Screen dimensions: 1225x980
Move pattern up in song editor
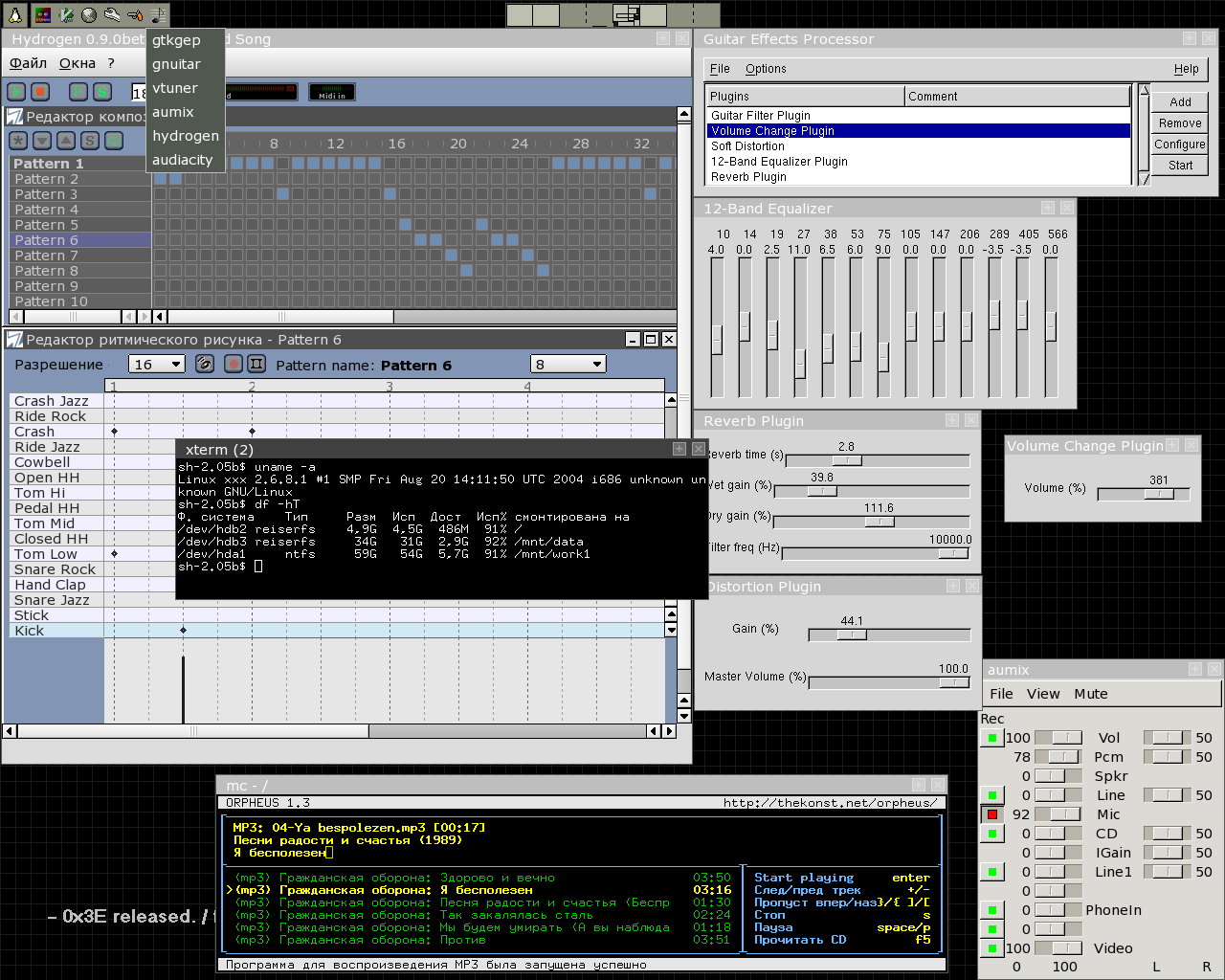tap(66, 140)
